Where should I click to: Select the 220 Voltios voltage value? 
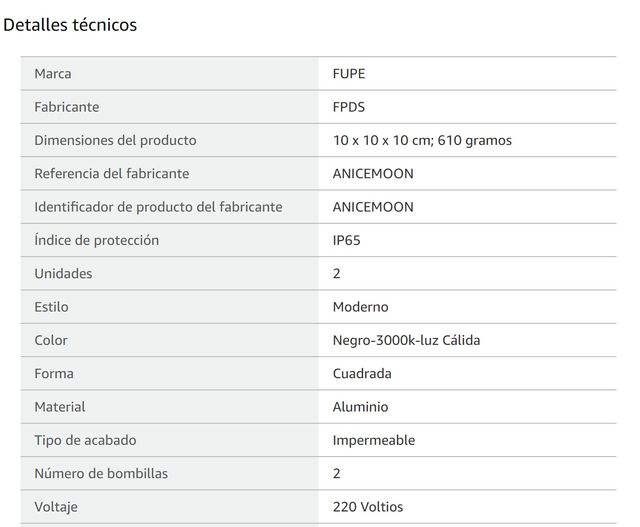pos(368,507)
